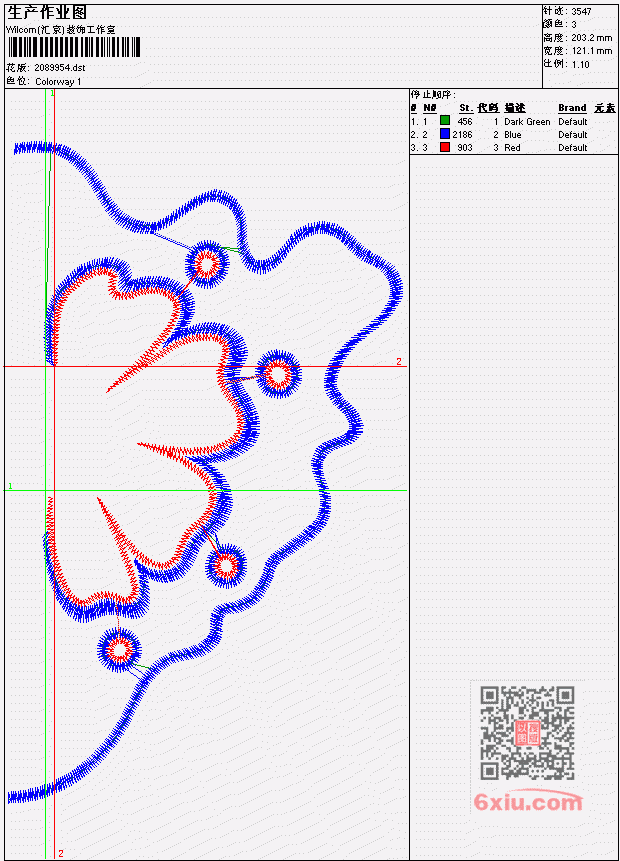Screen dimensions: 620x861
Task: Select the Dark Green row description
Action: click(527, 121)
